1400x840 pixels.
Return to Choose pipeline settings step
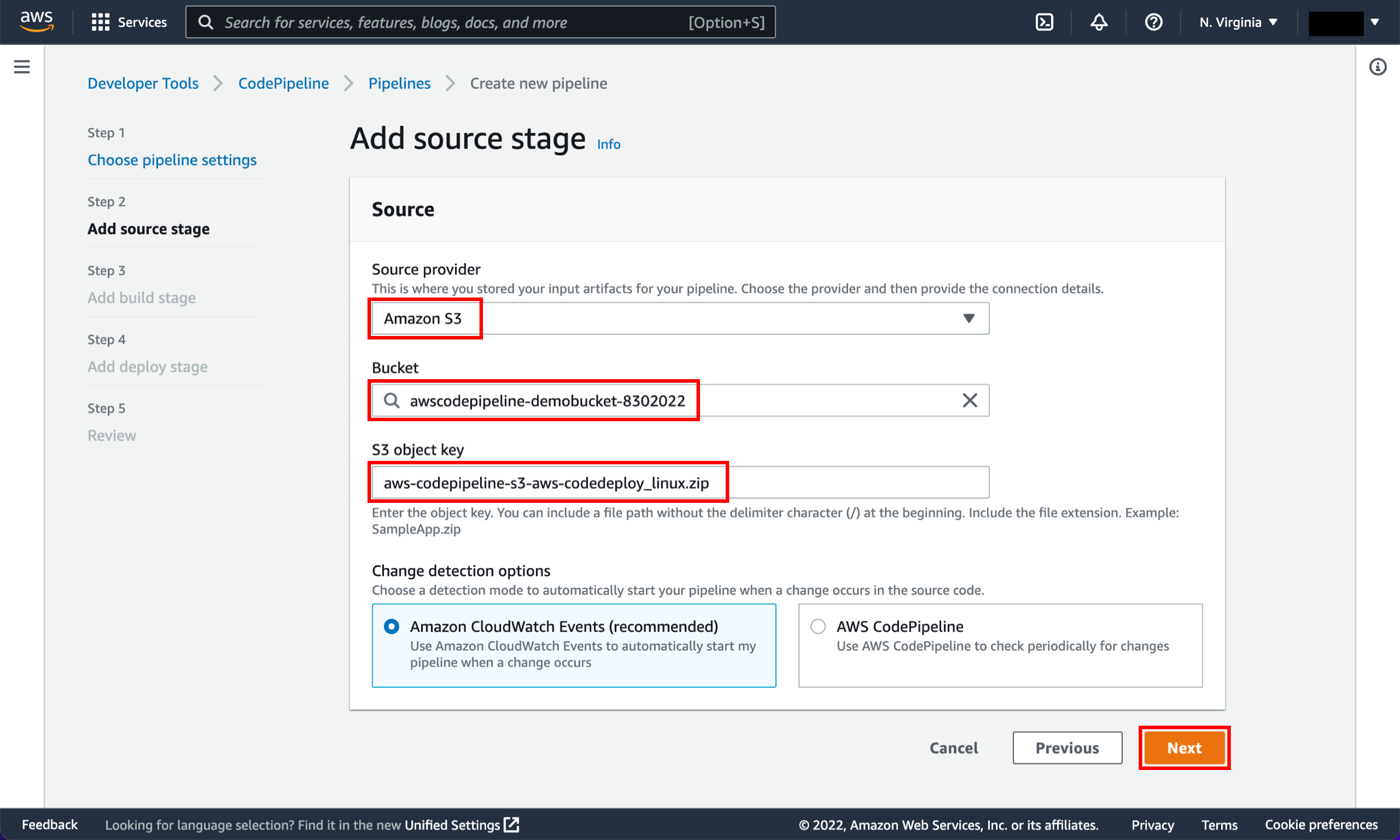pos(172,160)
